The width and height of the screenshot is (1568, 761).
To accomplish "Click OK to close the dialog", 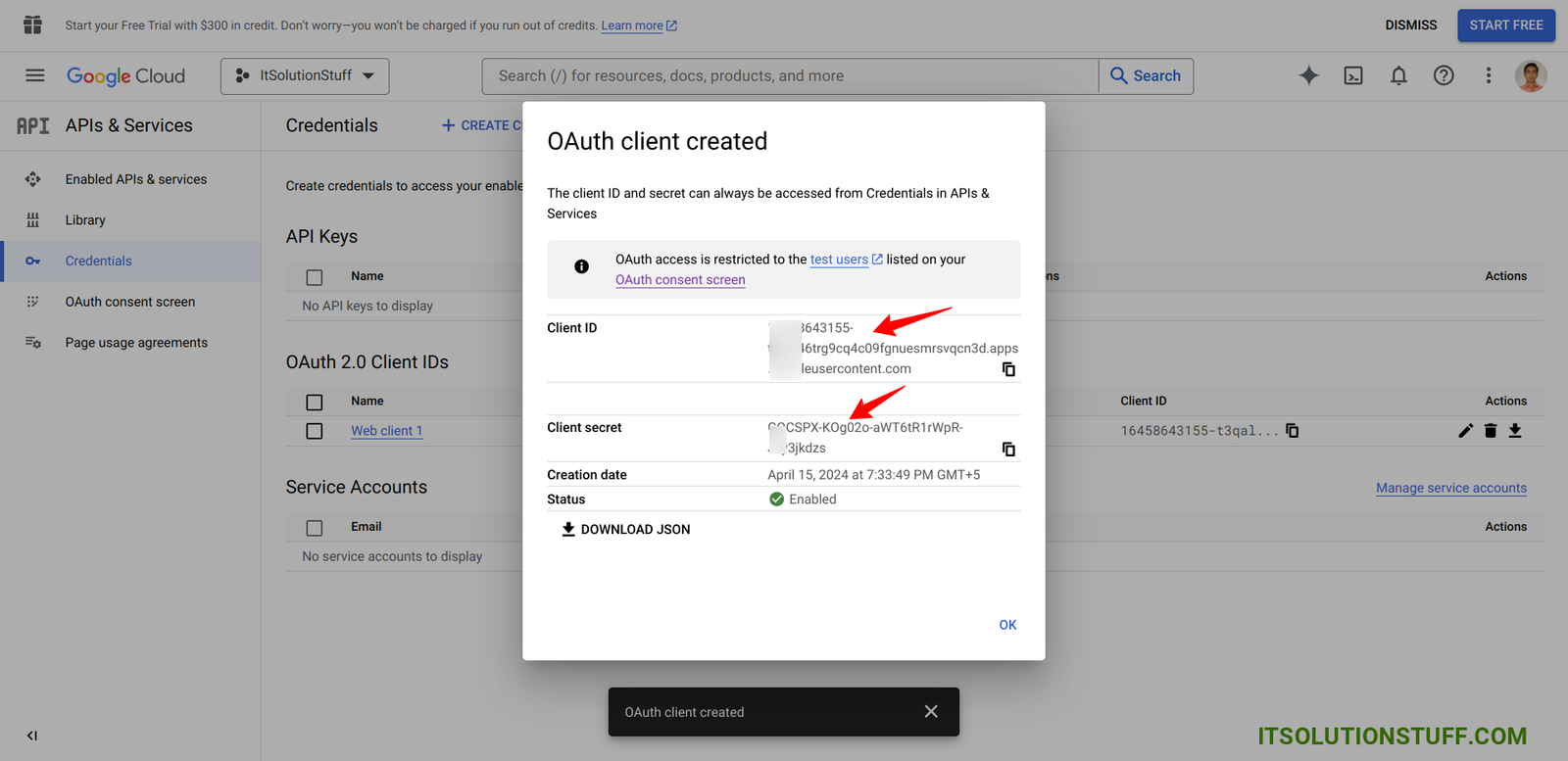I will click(1007, 625).
